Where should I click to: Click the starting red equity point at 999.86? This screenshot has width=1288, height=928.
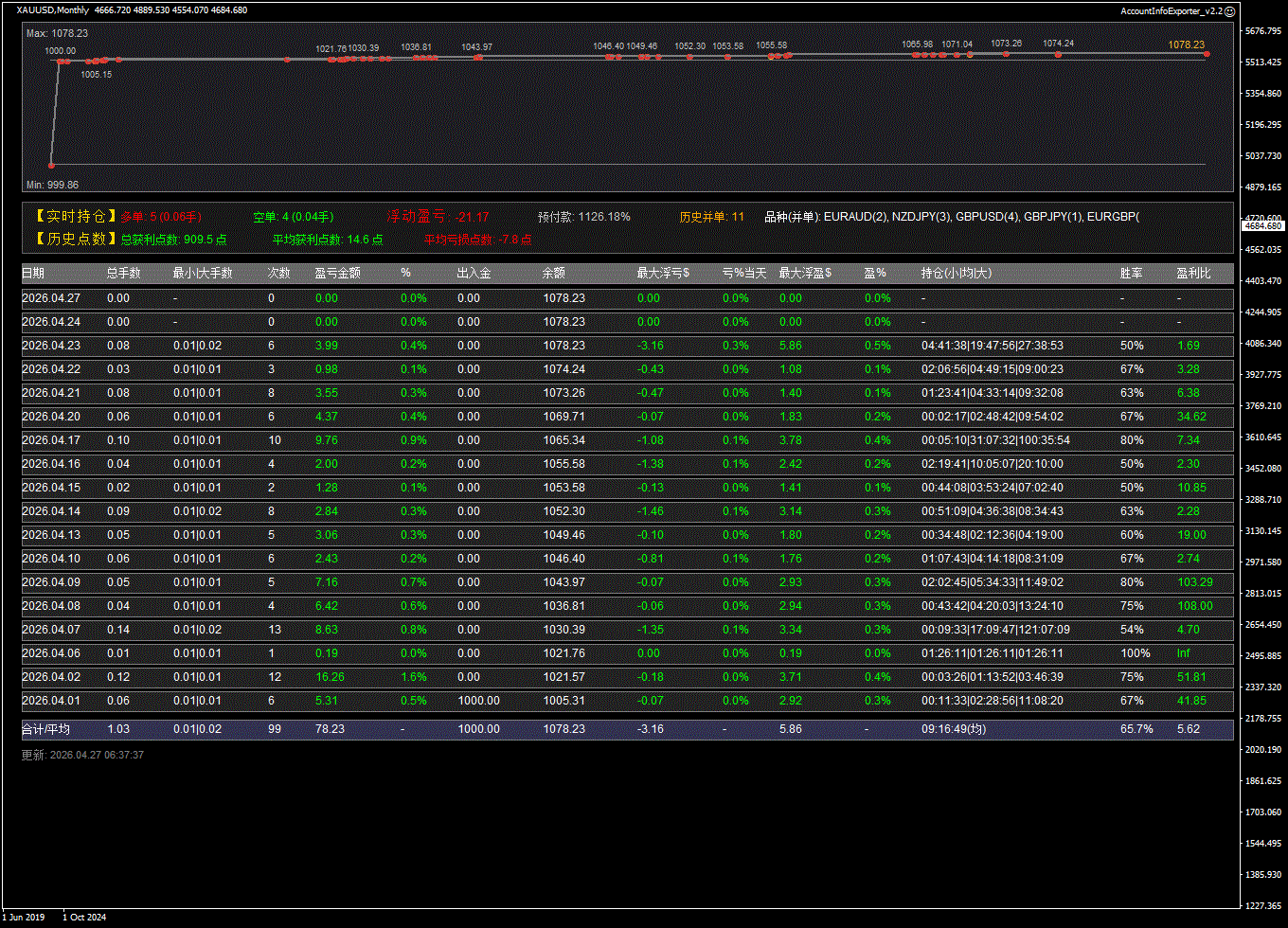[51, 166]
